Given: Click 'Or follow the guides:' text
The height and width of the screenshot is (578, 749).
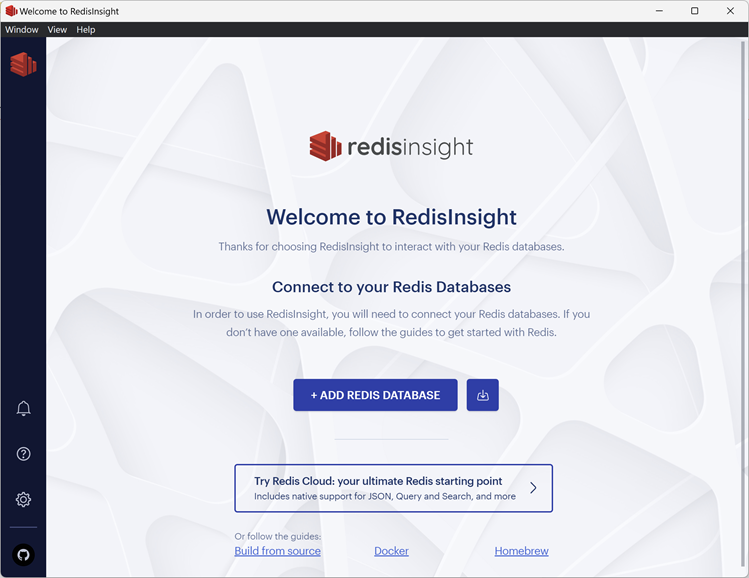Looking at the screenshot, I should pos(278,536).
